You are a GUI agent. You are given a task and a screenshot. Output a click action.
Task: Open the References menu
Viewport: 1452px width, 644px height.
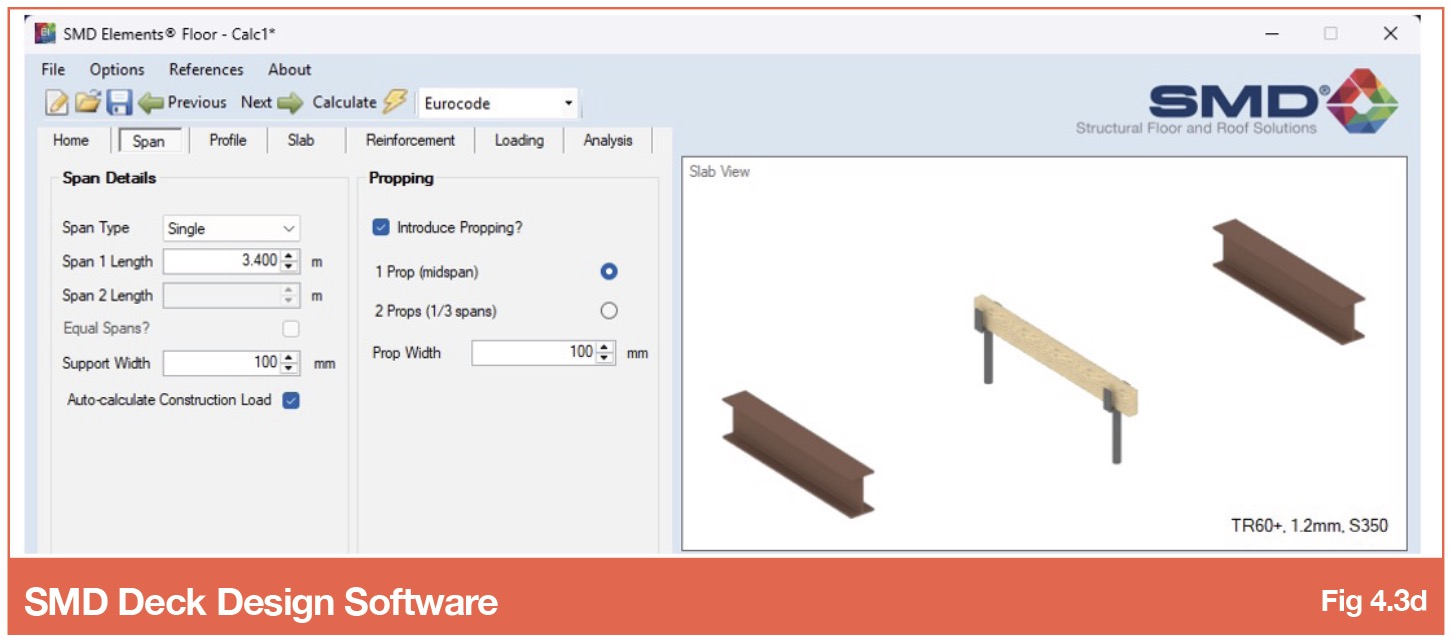tap(206, 69)
